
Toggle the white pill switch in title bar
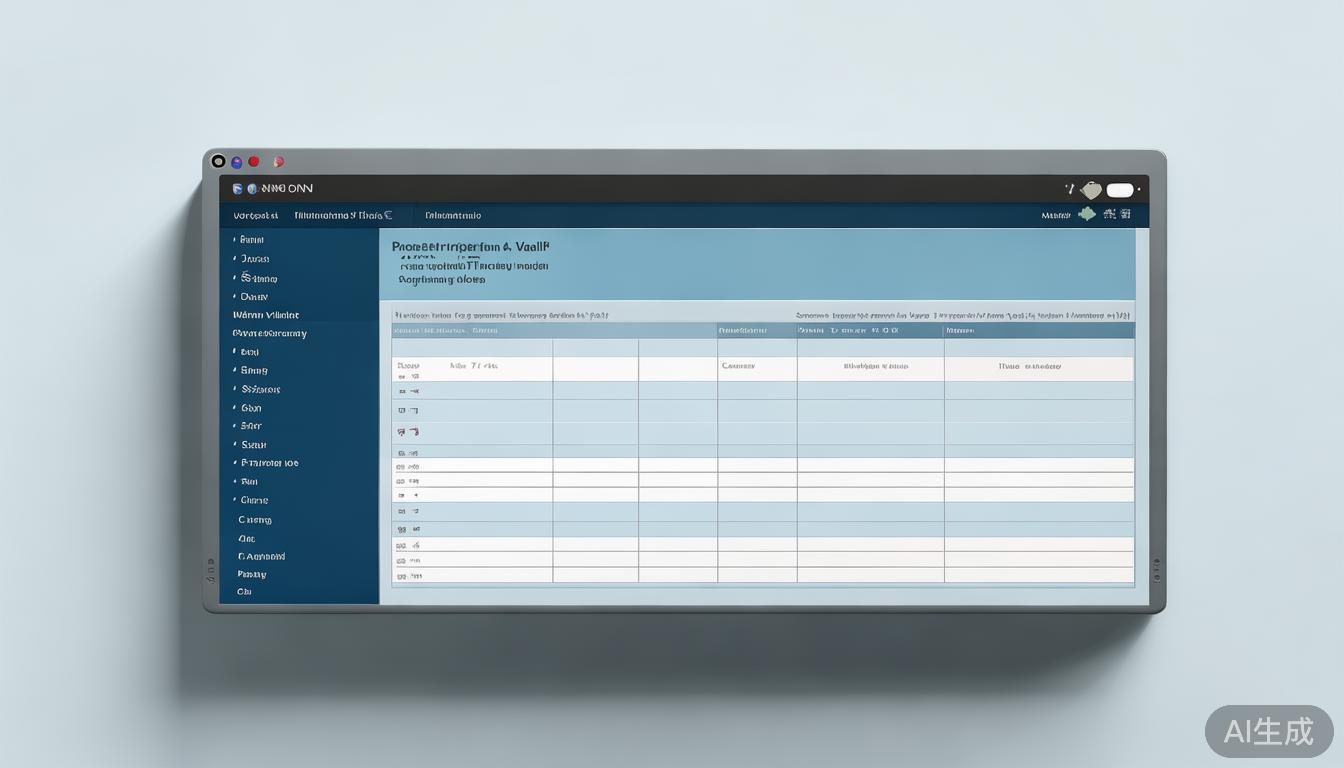(1119, 190)
